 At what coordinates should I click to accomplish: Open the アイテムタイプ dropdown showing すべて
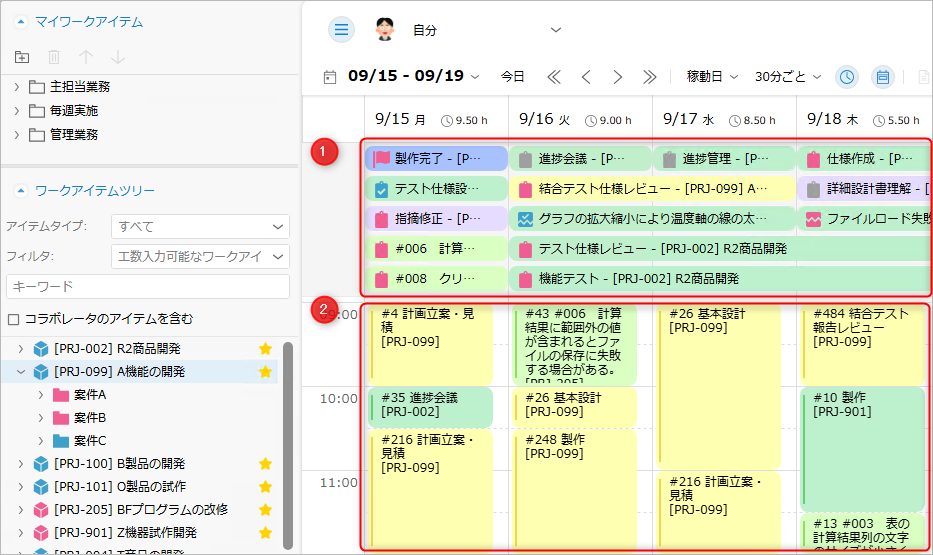coord(200,227)
